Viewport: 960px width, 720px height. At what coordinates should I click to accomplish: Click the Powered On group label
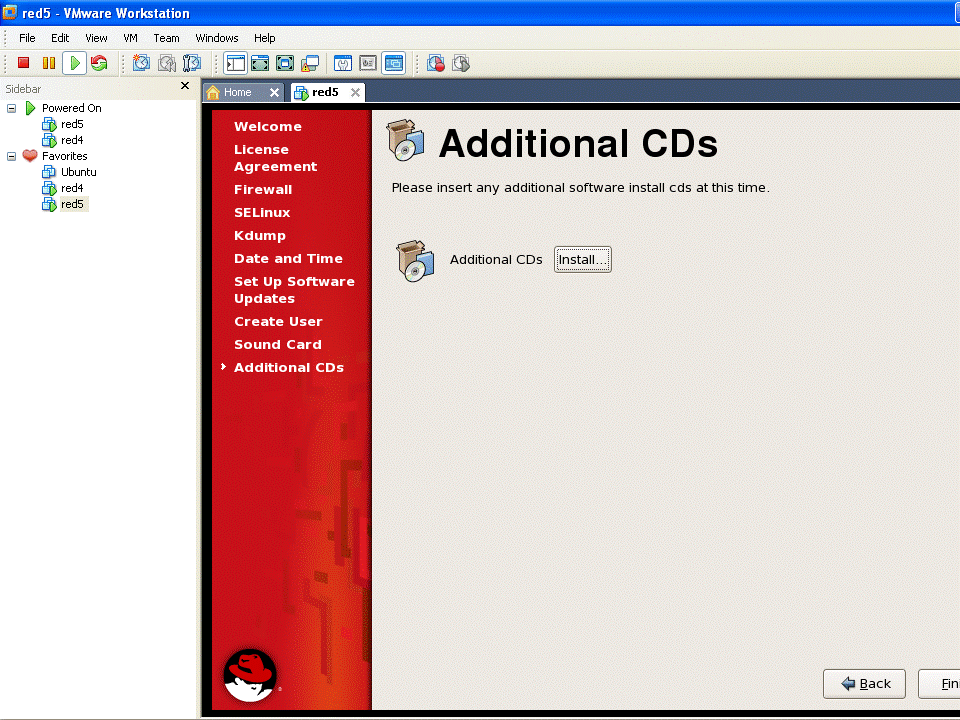click(72, 108)
